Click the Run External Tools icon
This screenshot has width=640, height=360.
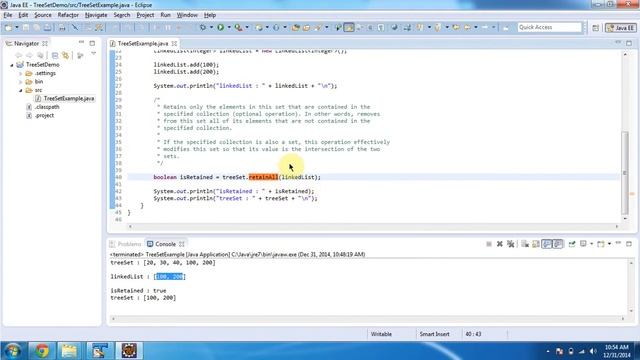pos(238,27)
